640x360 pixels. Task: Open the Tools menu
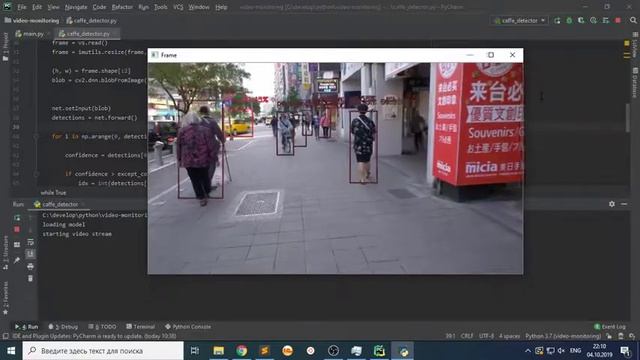(x=160, y=7)
